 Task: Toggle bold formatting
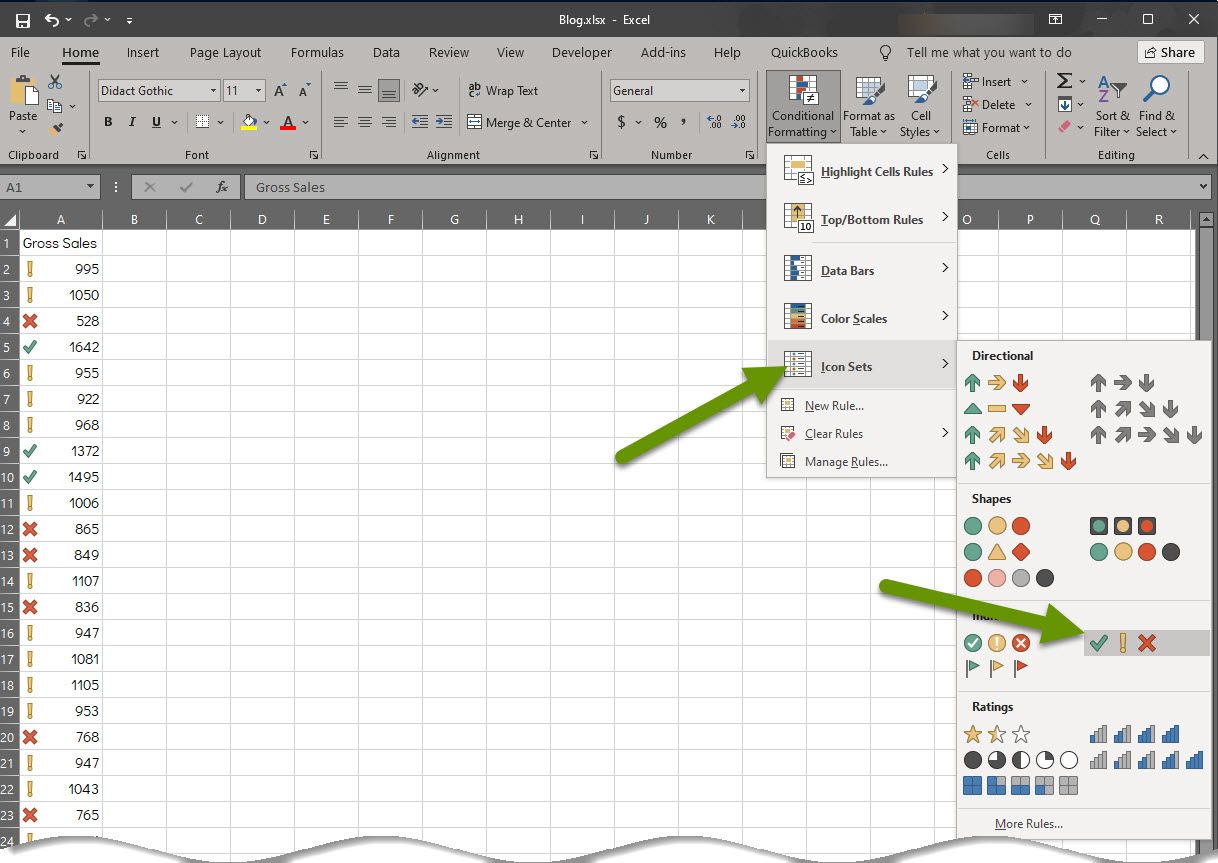pyautogui.click(x=108, y=121)
